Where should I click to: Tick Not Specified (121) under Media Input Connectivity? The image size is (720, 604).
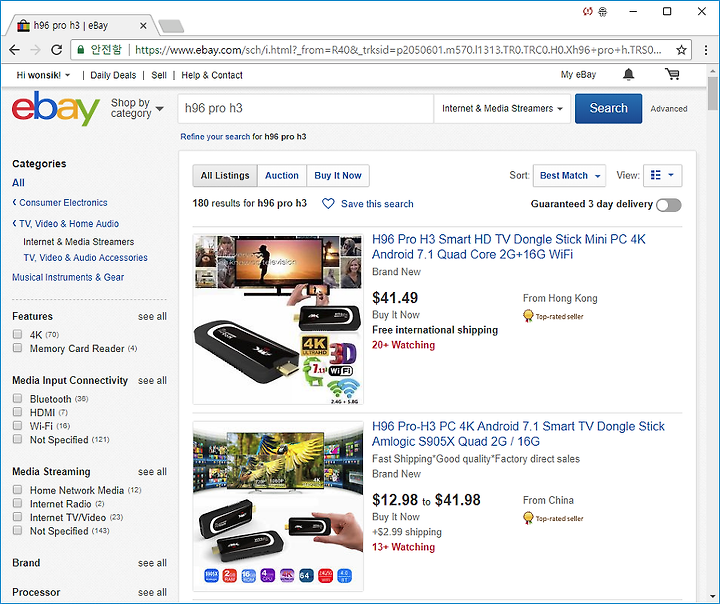coord(17,439)
